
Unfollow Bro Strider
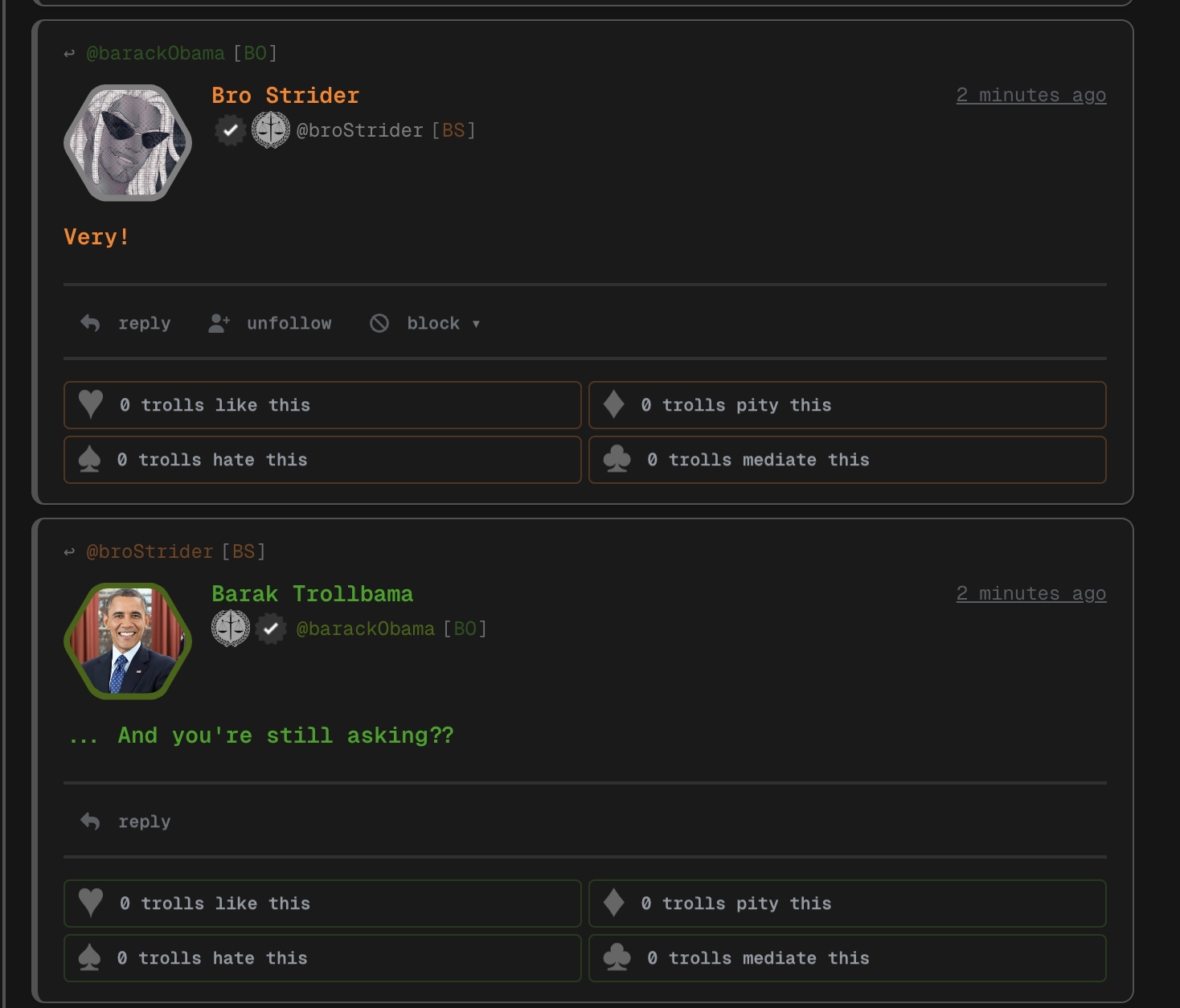click(270, 323)
